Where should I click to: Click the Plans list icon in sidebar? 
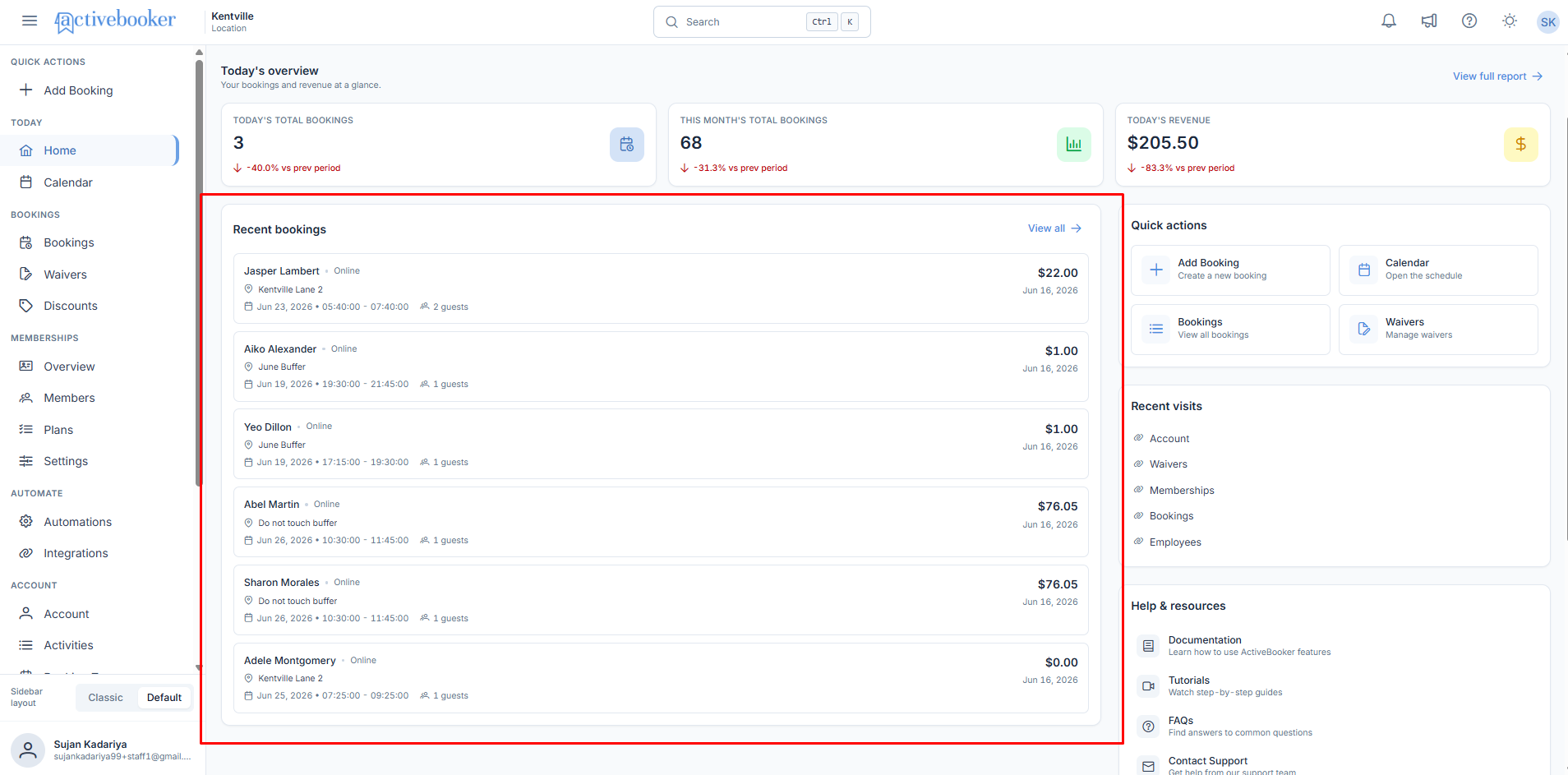pyautogui.click(x=26, y=430)
